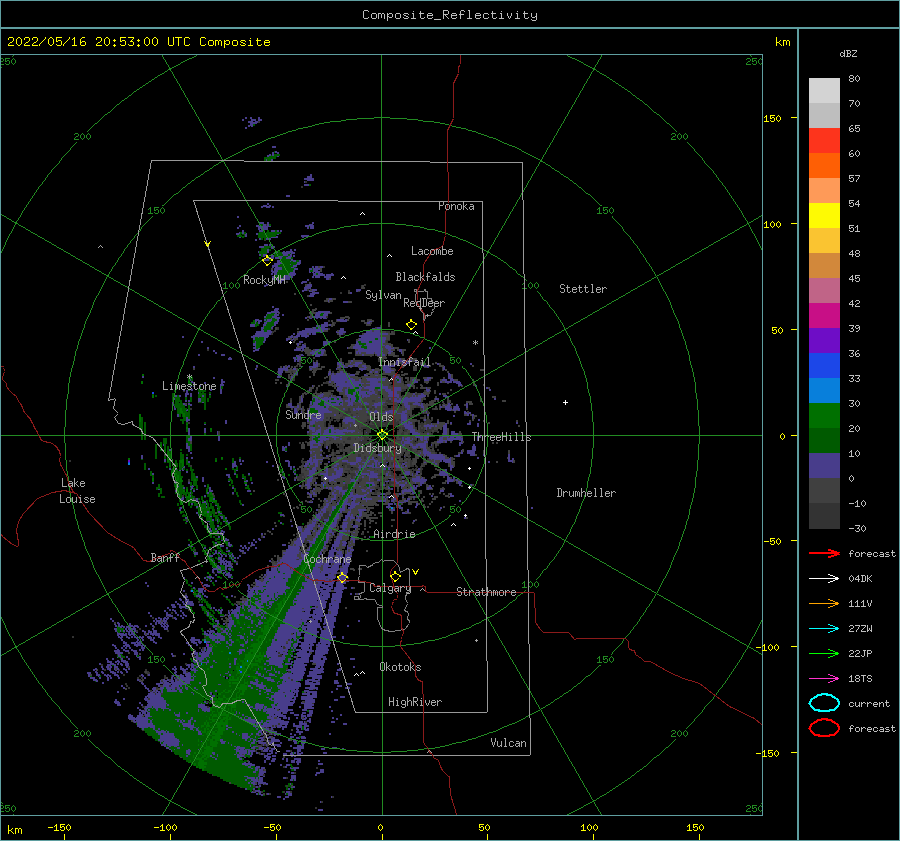Select the 39 dBZ purple swatch
The image size is (900, 841).
click(824, 340)
